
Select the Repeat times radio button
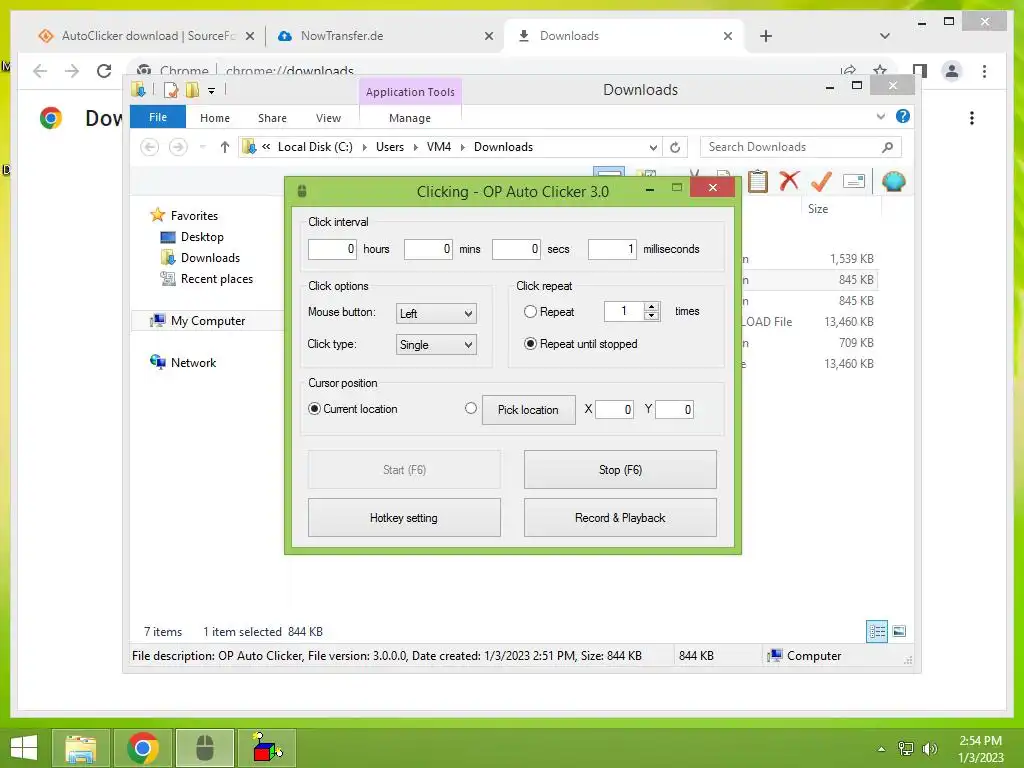tap(530, 312)
